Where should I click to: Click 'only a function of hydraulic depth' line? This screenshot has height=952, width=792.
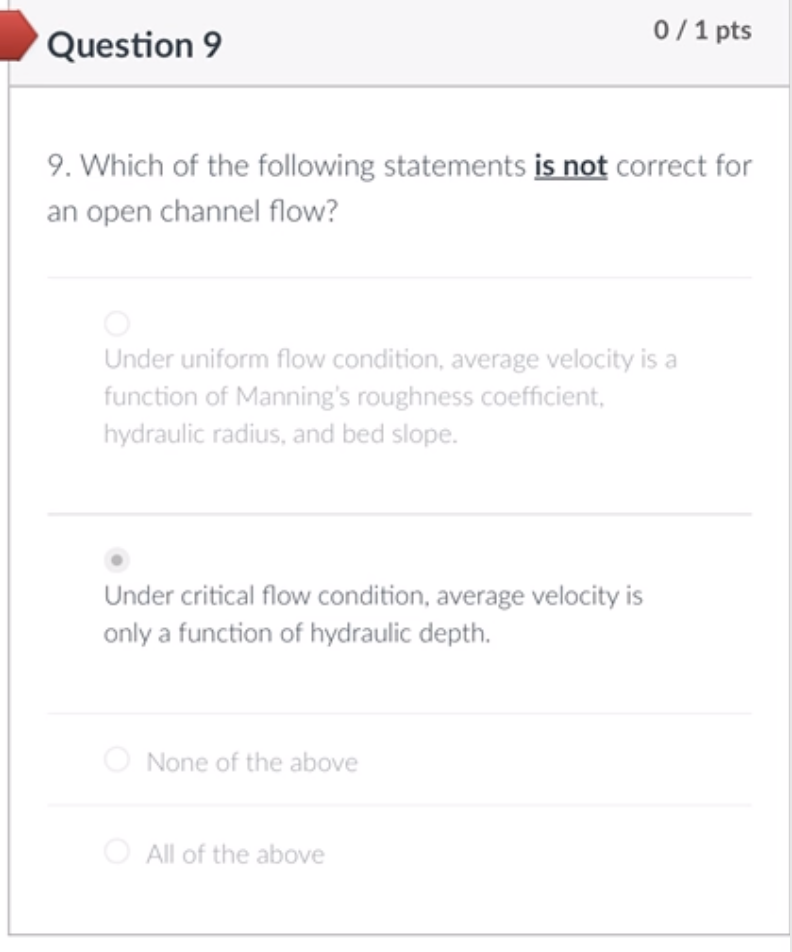point(297,634)
